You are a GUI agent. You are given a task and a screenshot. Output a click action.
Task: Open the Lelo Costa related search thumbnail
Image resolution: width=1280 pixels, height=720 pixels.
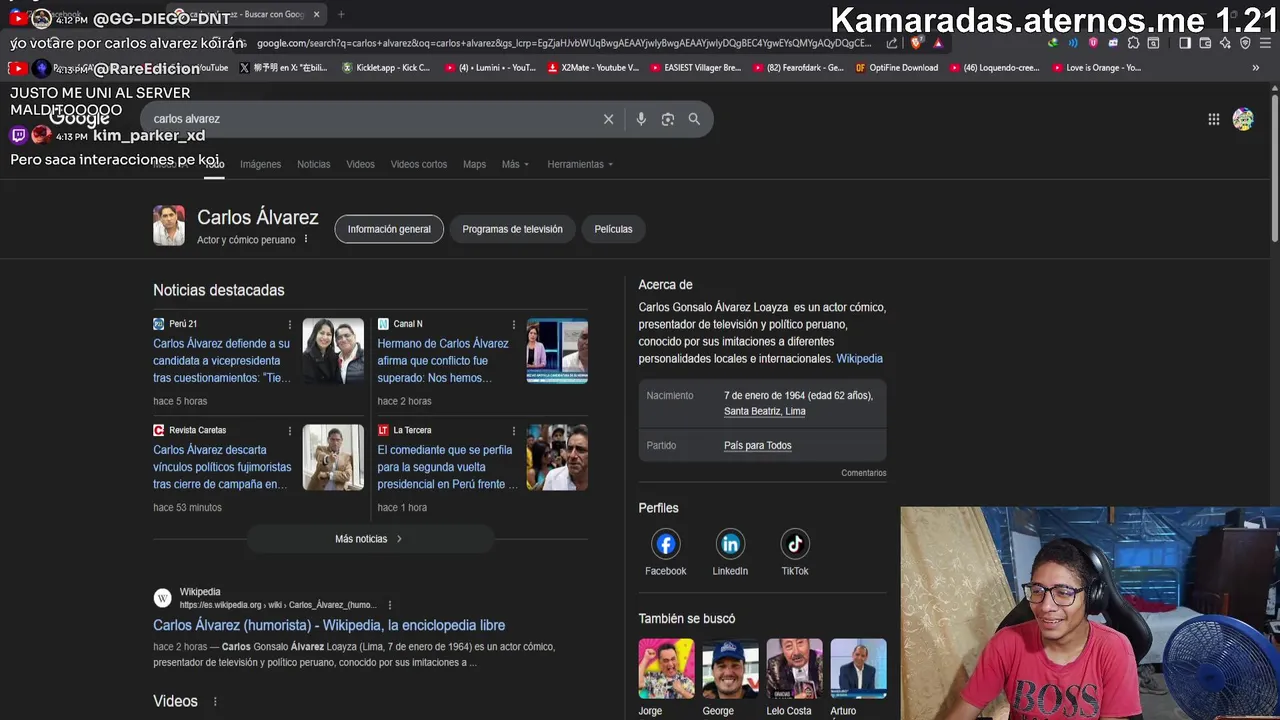pos(794,669)
